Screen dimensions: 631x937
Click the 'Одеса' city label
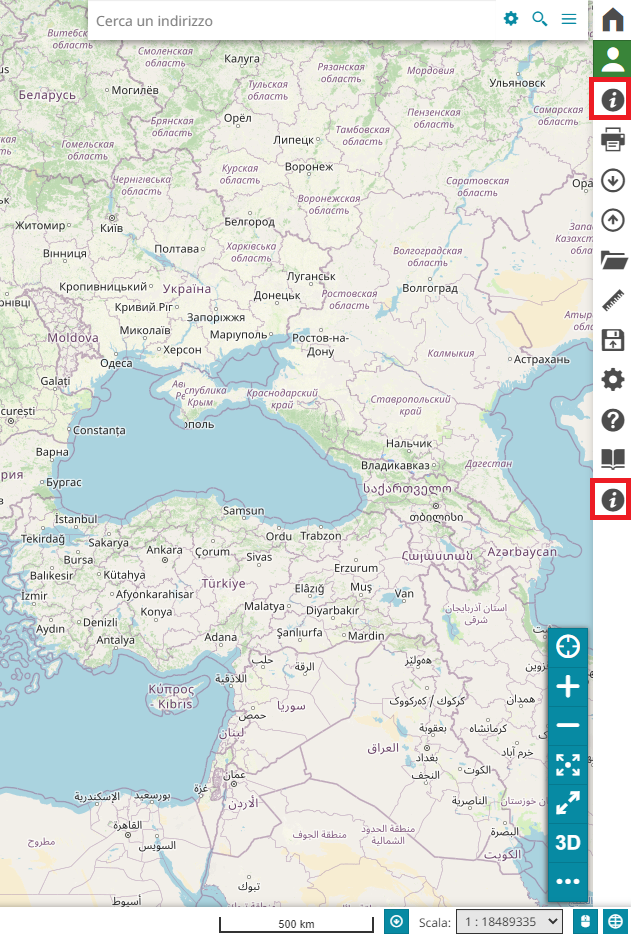(x=117, y=363)
